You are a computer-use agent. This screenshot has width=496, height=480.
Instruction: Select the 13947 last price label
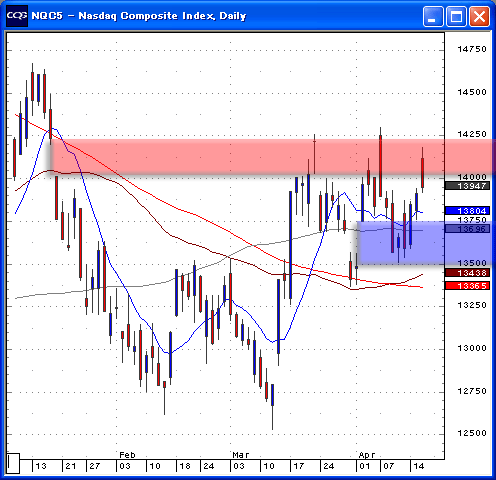pyautogui.click(x=468, y=186)
